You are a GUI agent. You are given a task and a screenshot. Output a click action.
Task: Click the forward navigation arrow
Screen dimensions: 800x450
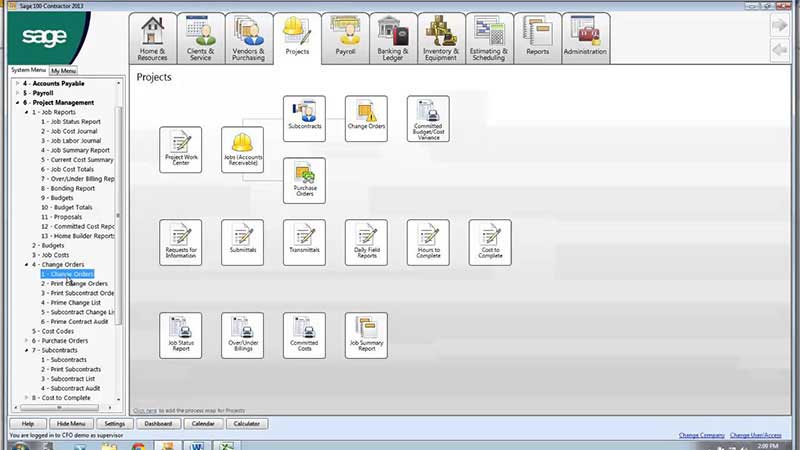(x=780, y=25)
